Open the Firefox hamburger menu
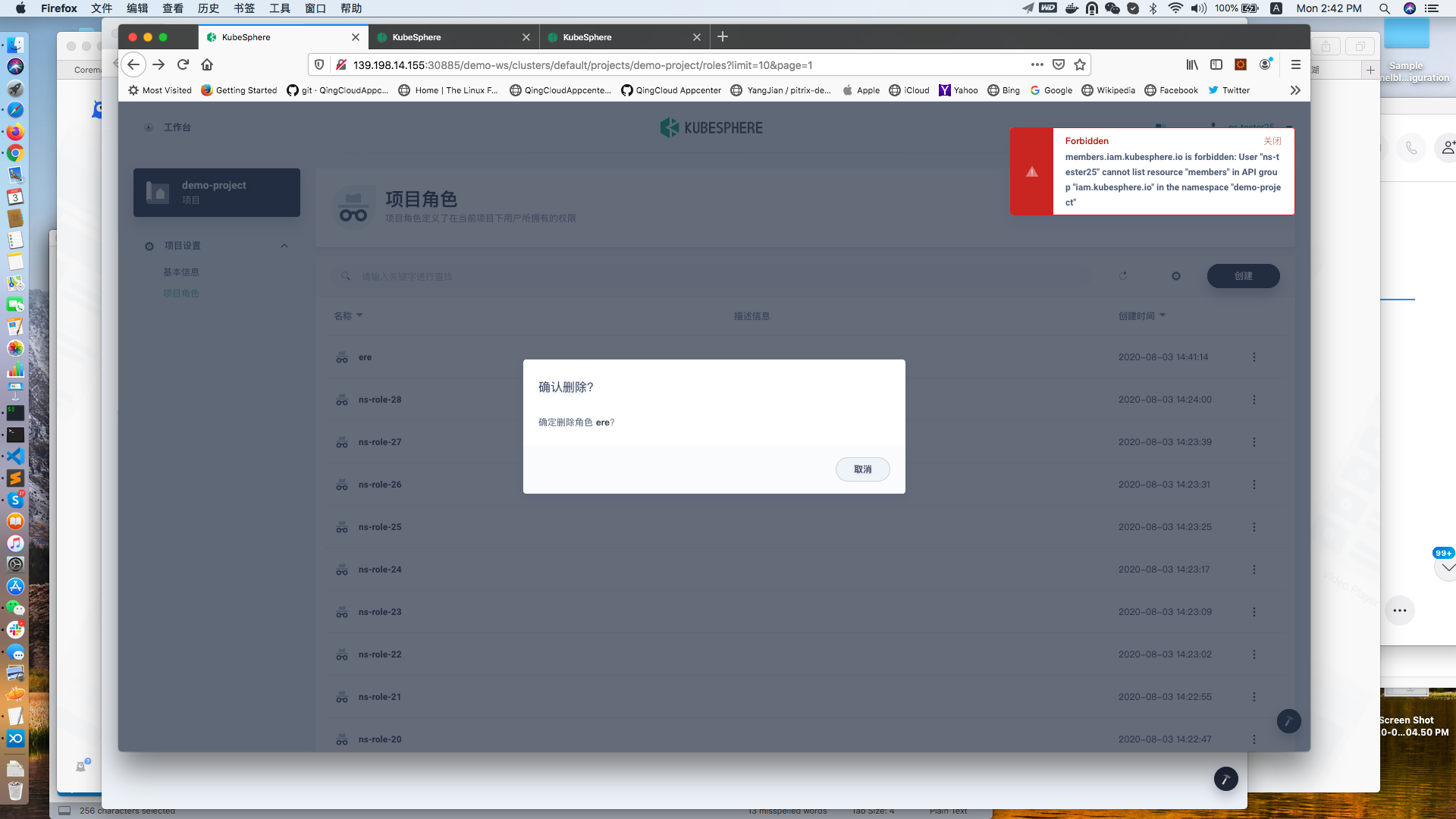Screen dimensions: 1456x819 1296,64
